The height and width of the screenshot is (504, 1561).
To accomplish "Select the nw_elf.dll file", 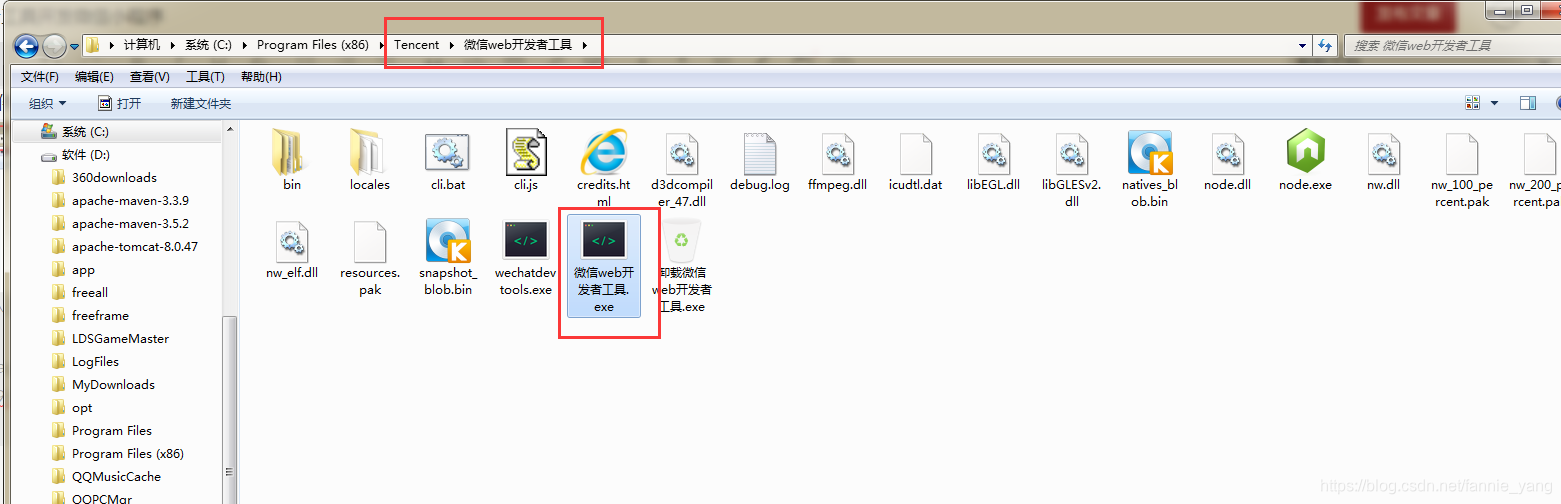I will (x=291, y=249).
